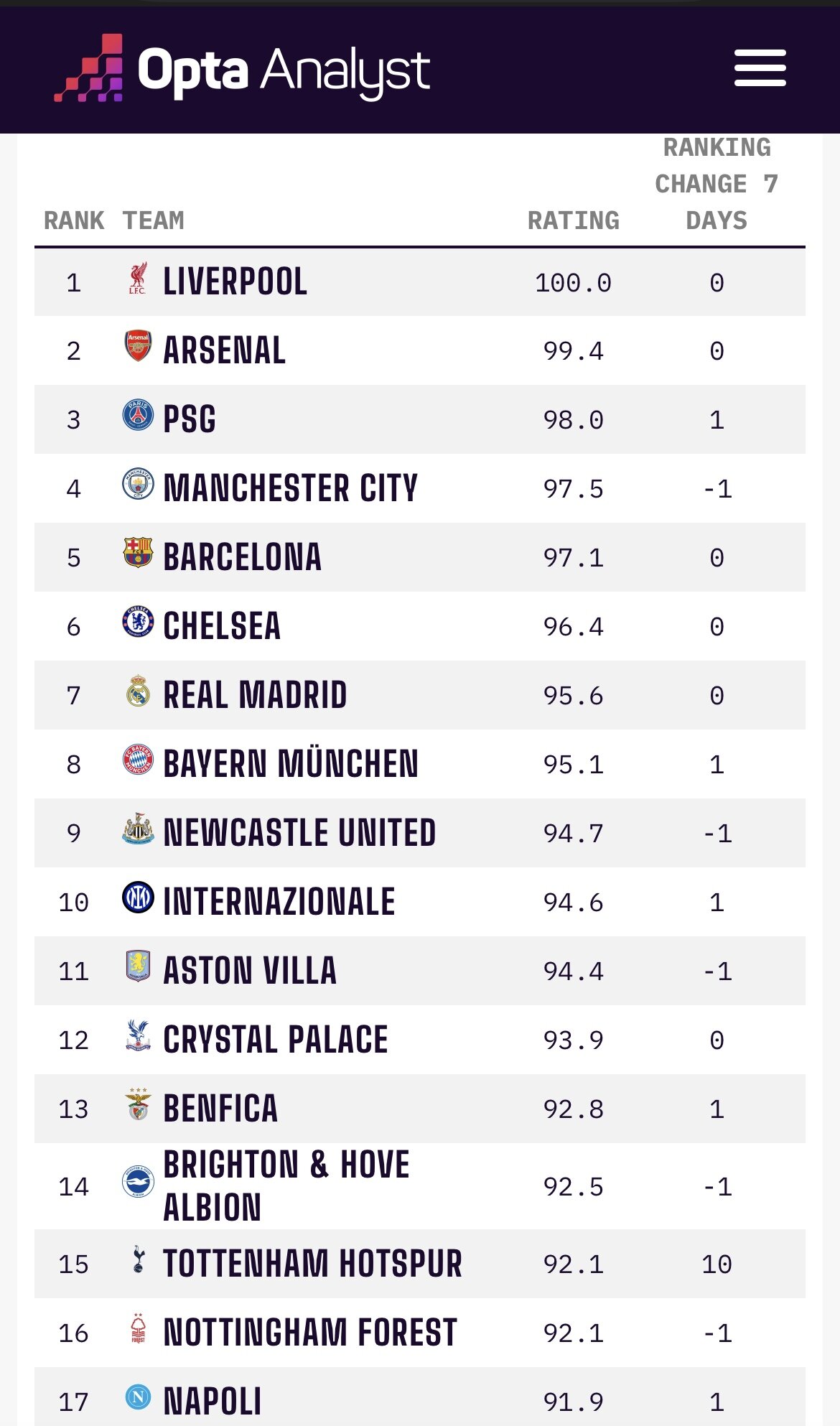Image resolution: width=840 pixels, height=1426 pixels.
Task: Click the Chelsea club crest
Action: tap(138, 622)
